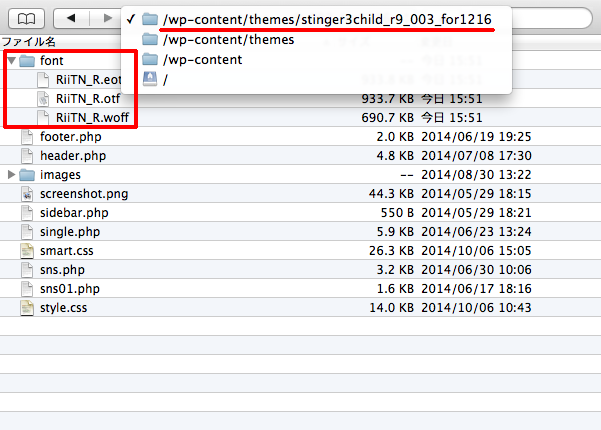Click the font folder icon

click(x=27, y=61)
